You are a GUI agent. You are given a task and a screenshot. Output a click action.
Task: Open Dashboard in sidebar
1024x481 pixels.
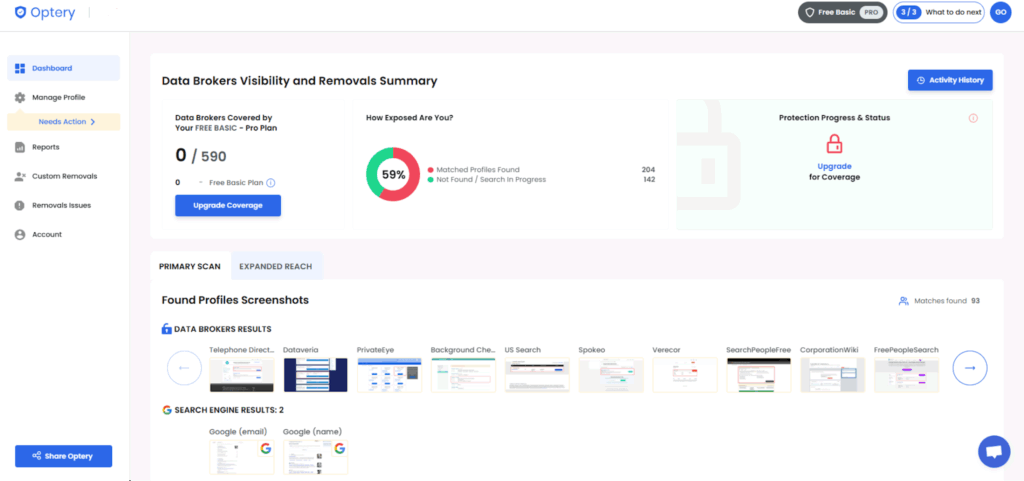click(x=63, y=69)
